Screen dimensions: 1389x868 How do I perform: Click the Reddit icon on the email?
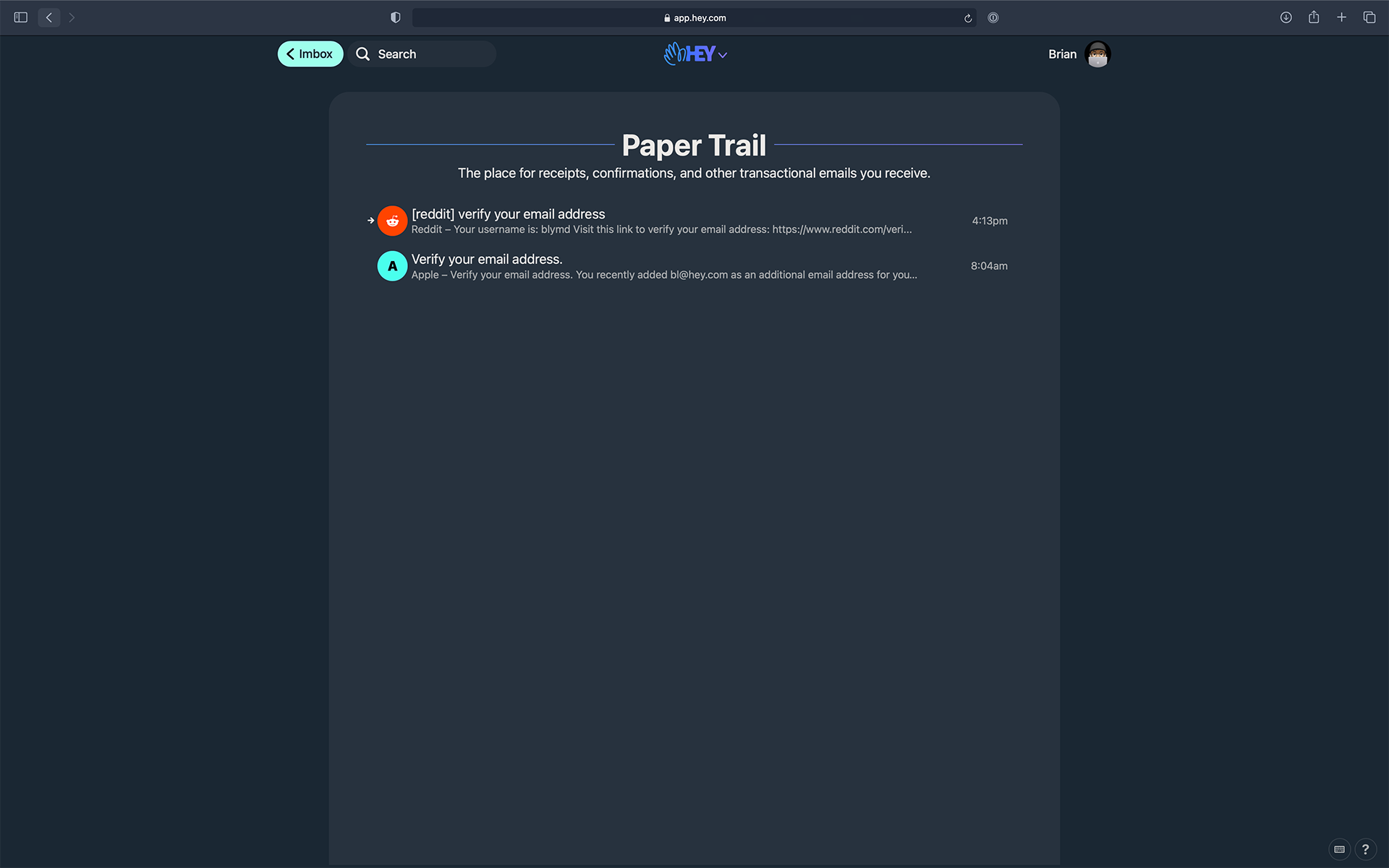click(392, 220)
